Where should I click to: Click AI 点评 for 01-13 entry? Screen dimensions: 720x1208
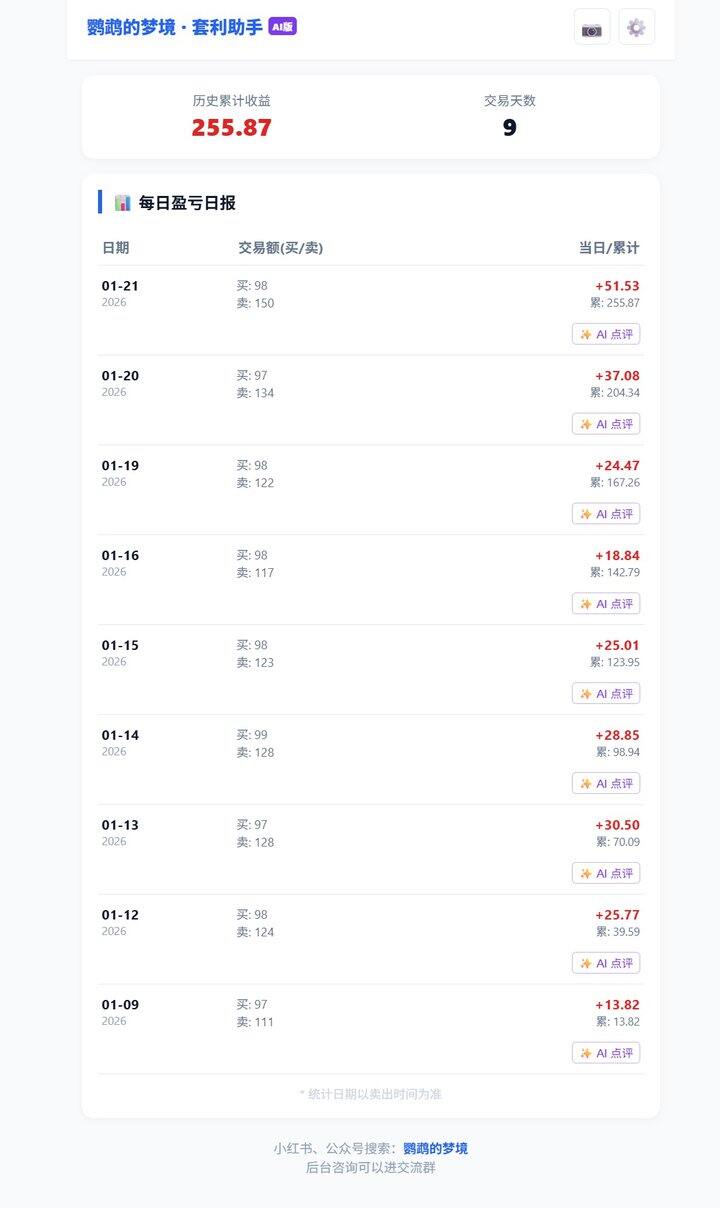[606, 873]
